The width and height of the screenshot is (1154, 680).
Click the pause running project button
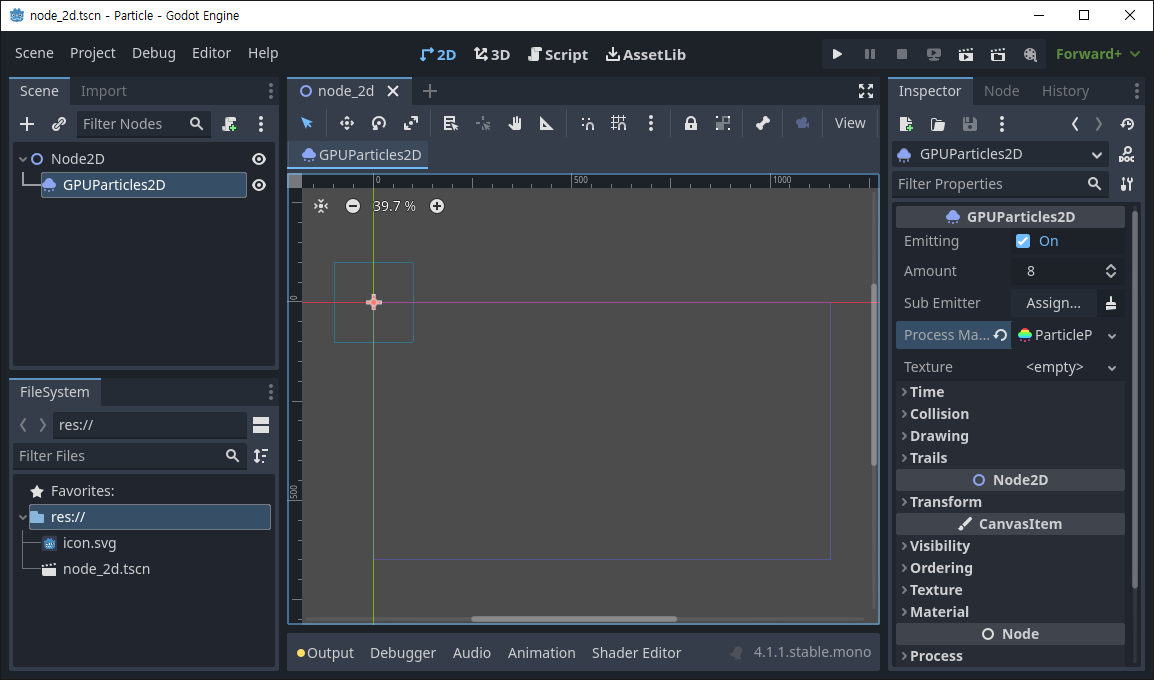[x=869, y=54]
